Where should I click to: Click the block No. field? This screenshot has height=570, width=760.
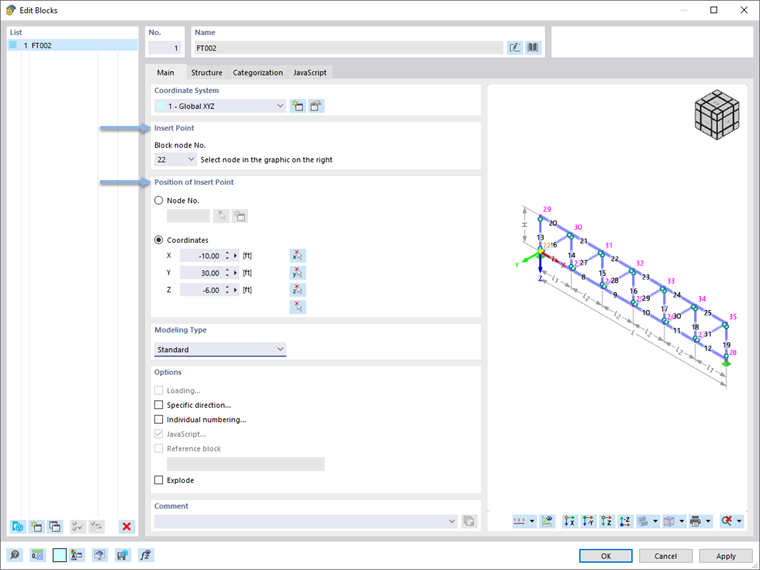(x=165, y=48)
